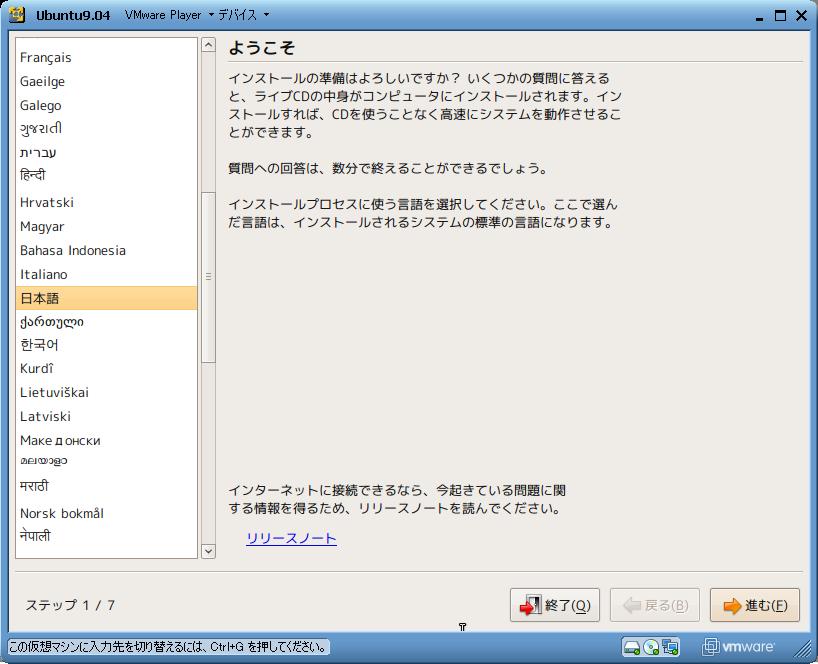Image resolution: width=818 pixels, height=664 pixels.
Task: Click the language list scrollbar thumb
Action: [208, 276]
